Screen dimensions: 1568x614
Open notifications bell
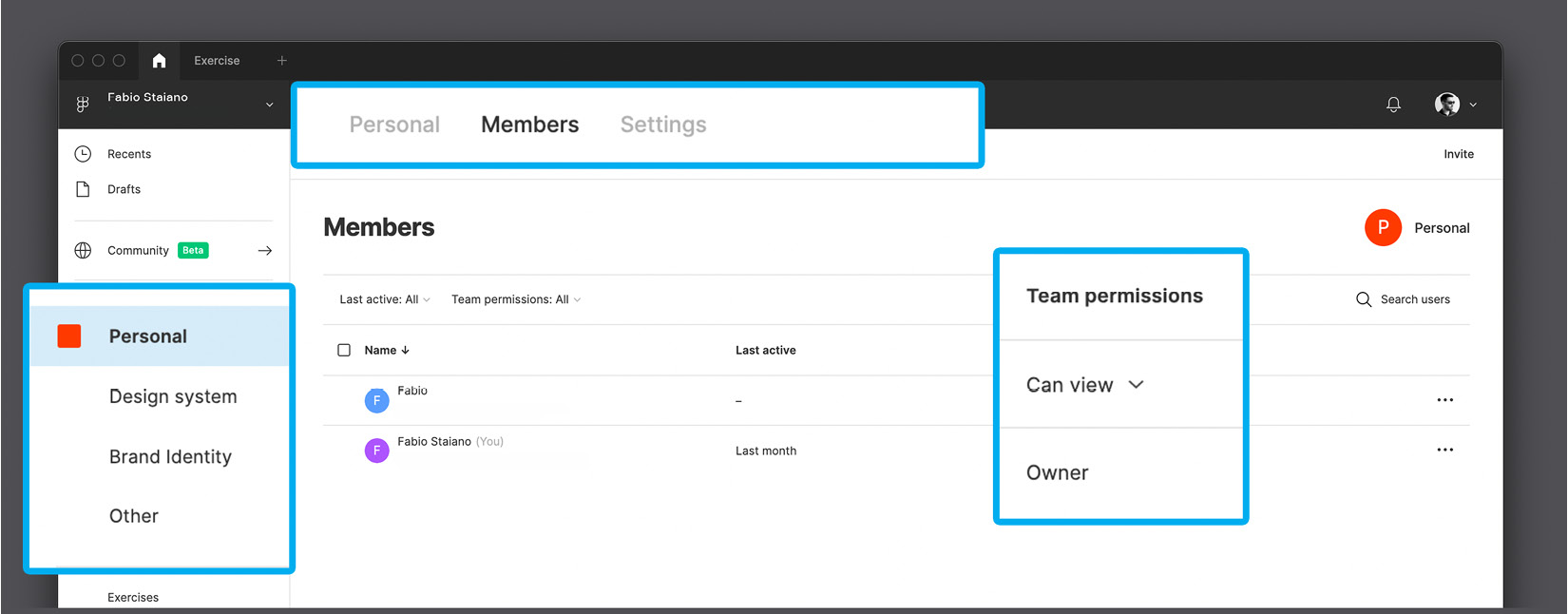1393,105
